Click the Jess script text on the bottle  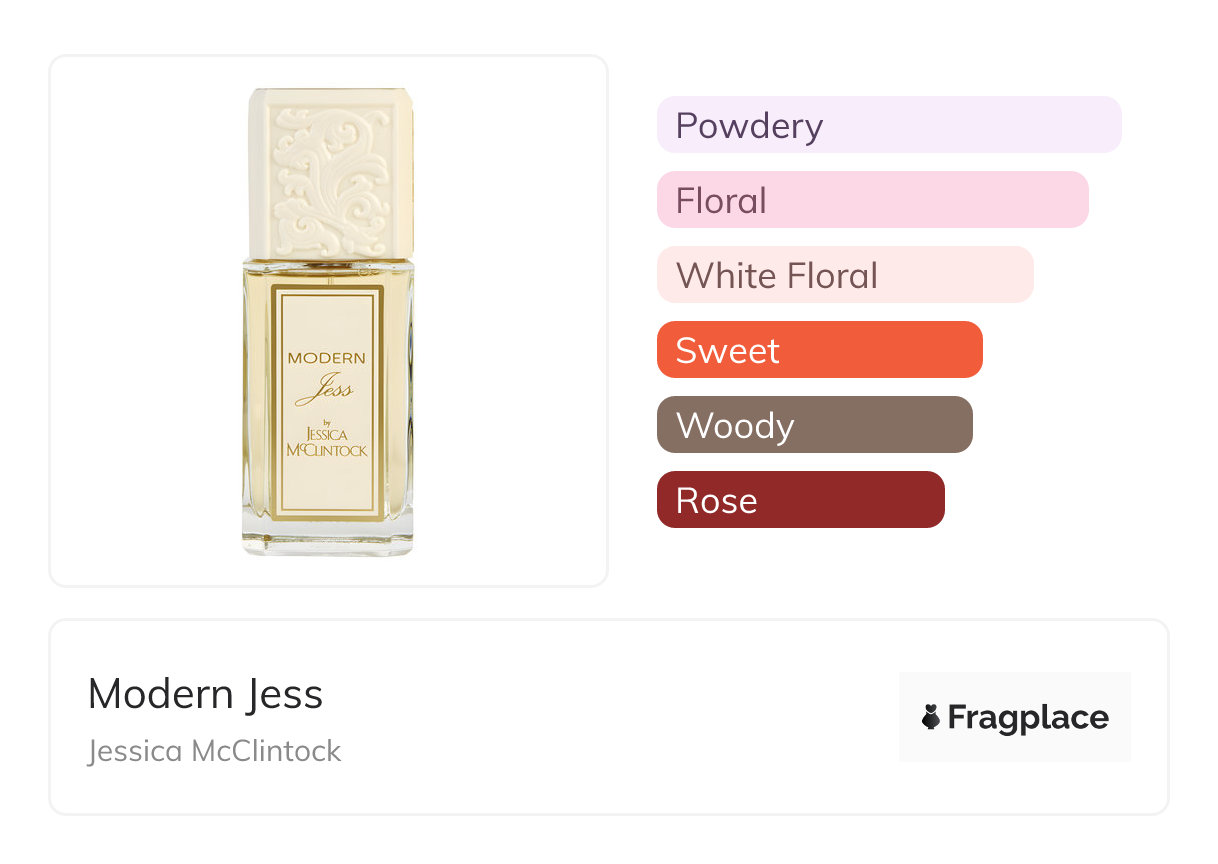pos(324,388)
